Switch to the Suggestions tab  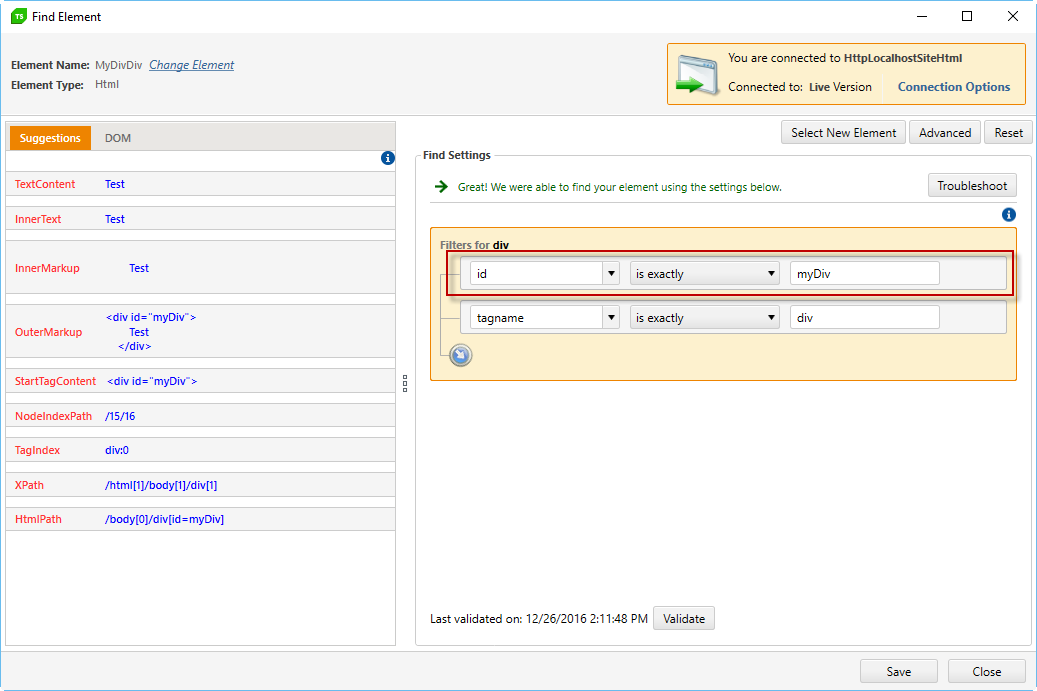click(50, 138)
